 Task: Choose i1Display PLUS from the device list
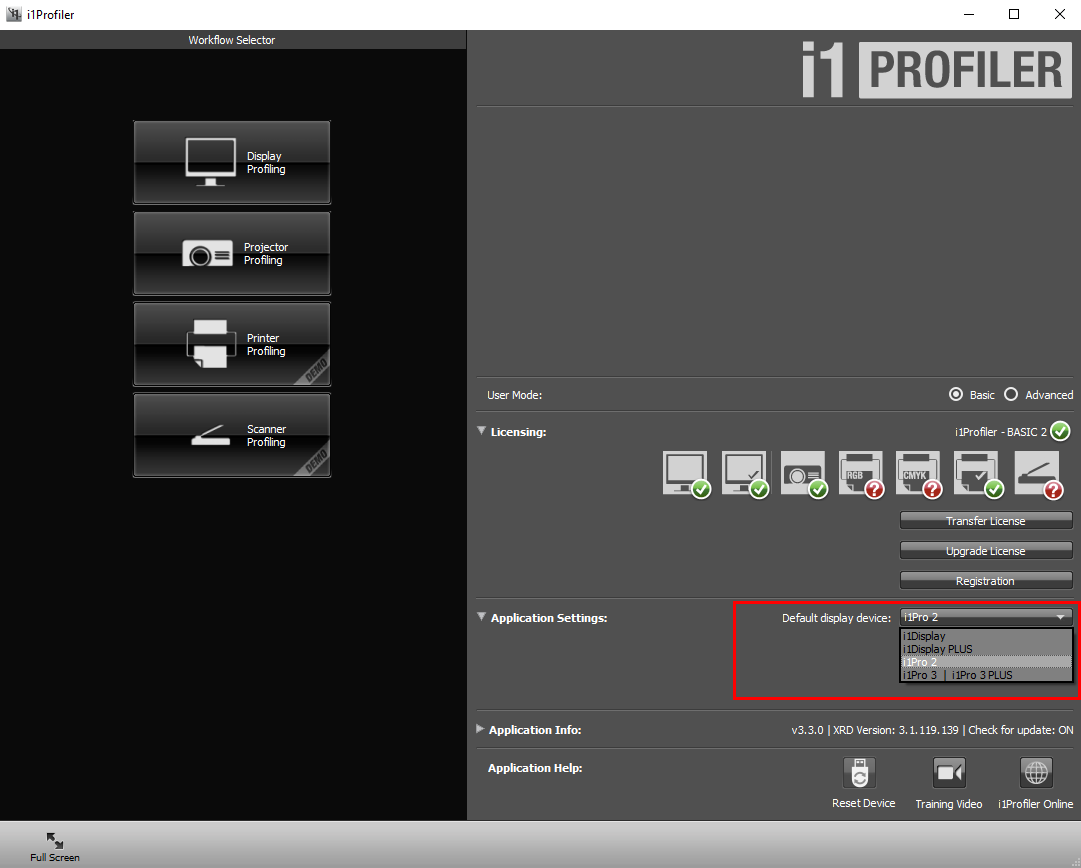tap(986, 649)
